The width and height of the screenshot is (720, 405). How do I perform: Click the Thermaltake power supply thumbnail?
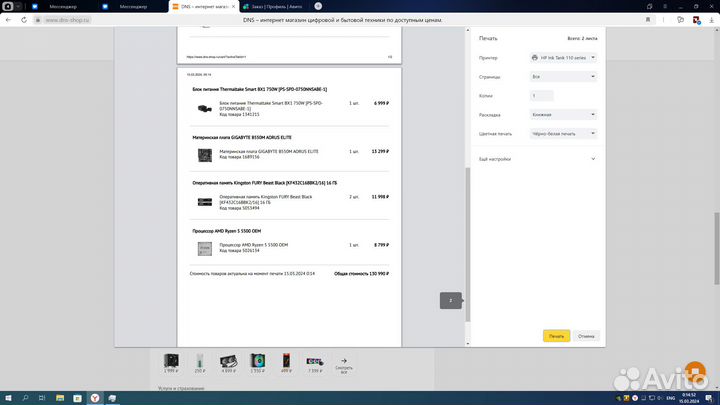coord(205,109)
